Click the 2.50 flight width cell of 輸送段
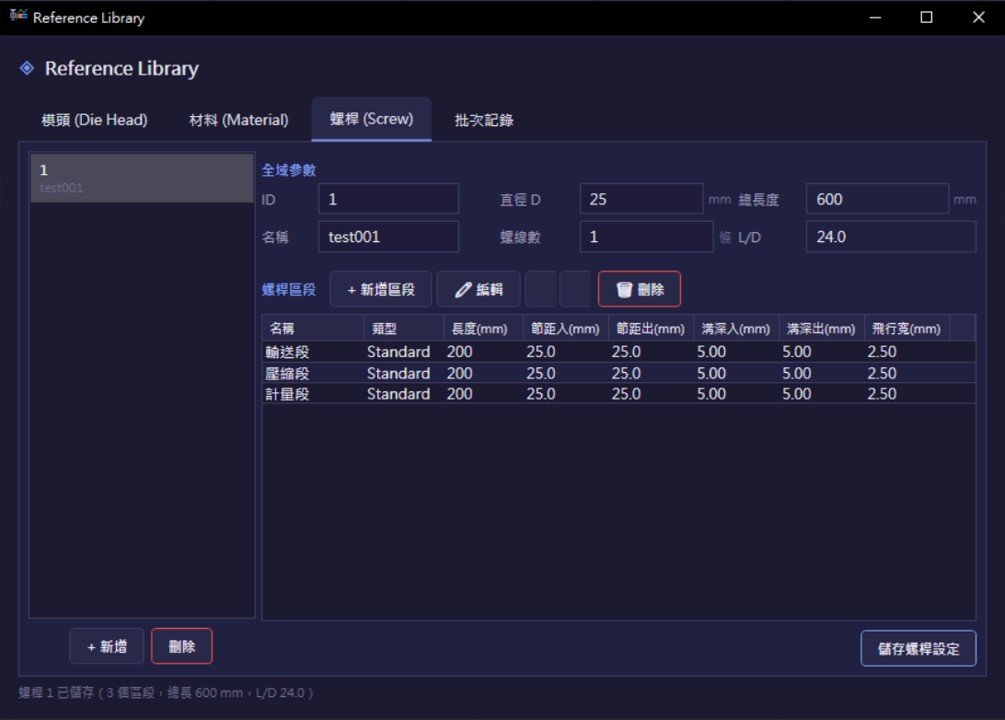Viewport: 1005px width, 720px height. point(882,351)
